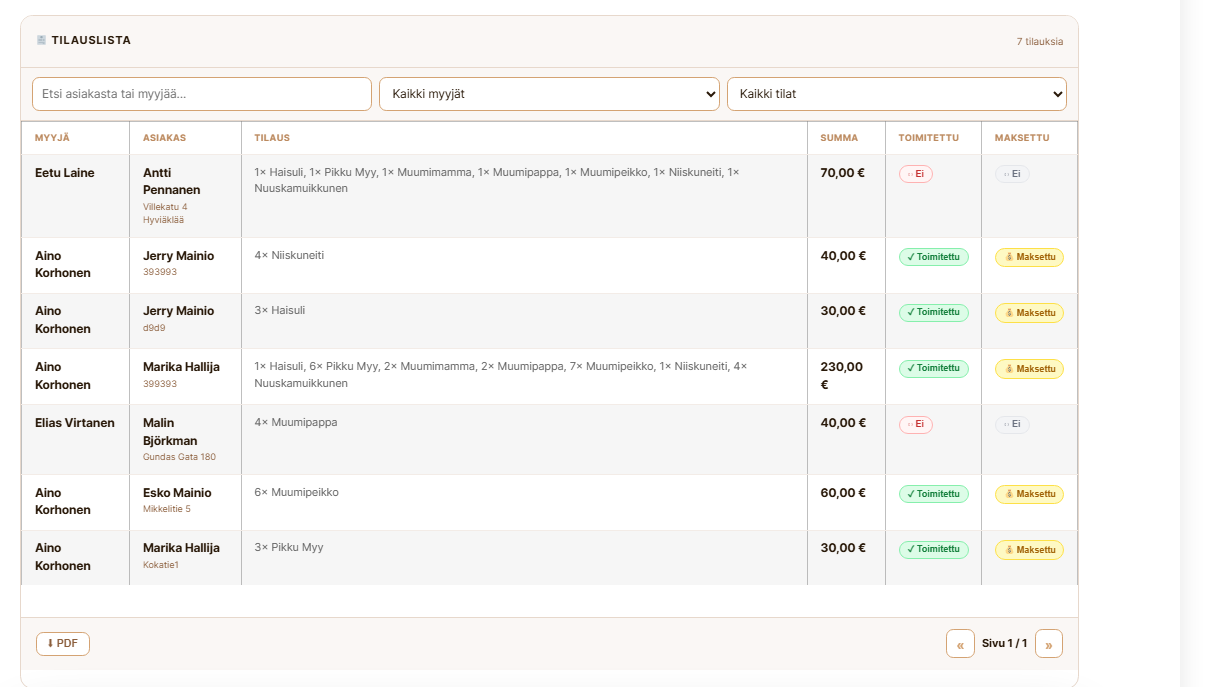
Task: Toggle Maksettu badge on Esko Mainio's order
Action: [x=1029, y=494]
